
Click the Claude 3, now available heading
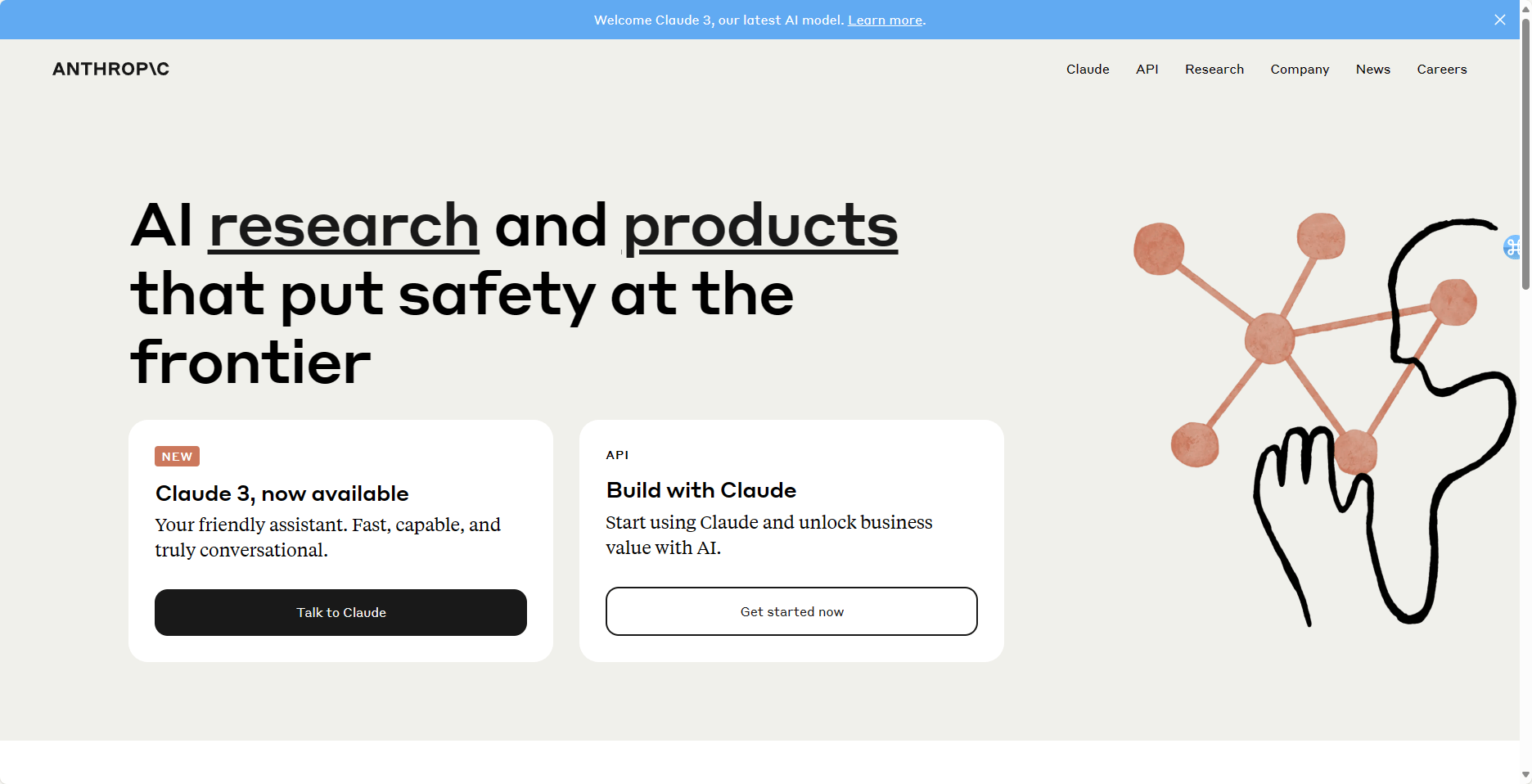[x=282, y=493]
